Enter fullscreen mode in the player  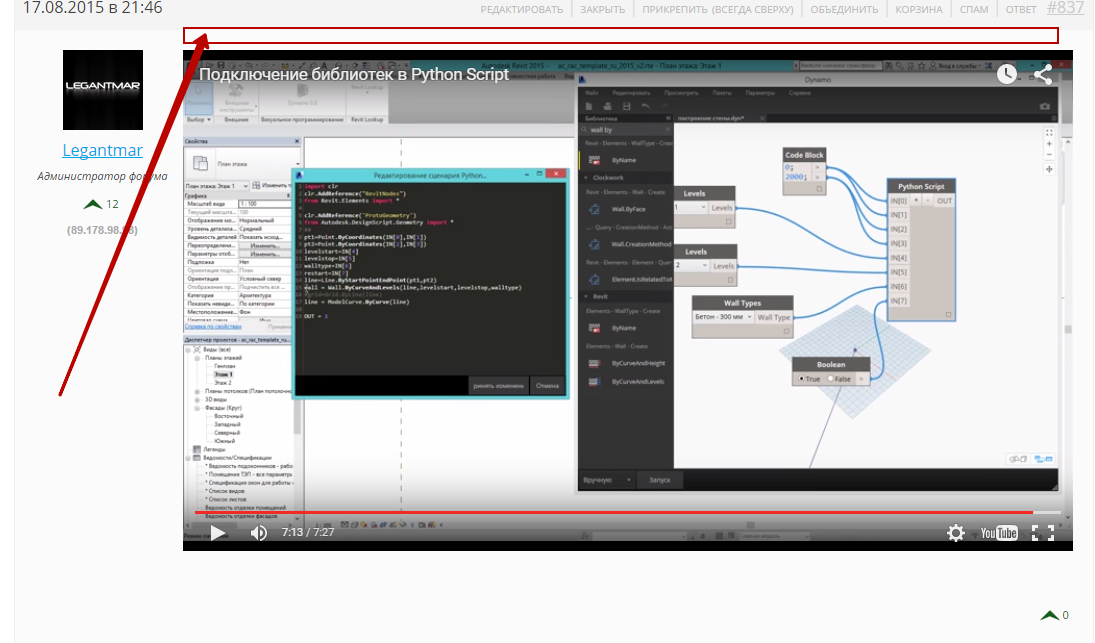click(1043, 533)
